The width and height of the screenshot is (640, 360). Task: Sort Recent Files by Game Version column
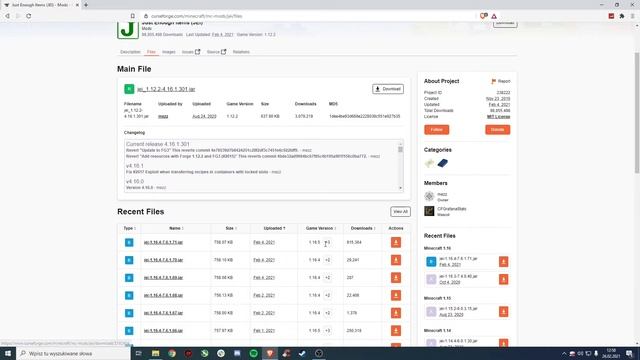click(x=321, y=228)
